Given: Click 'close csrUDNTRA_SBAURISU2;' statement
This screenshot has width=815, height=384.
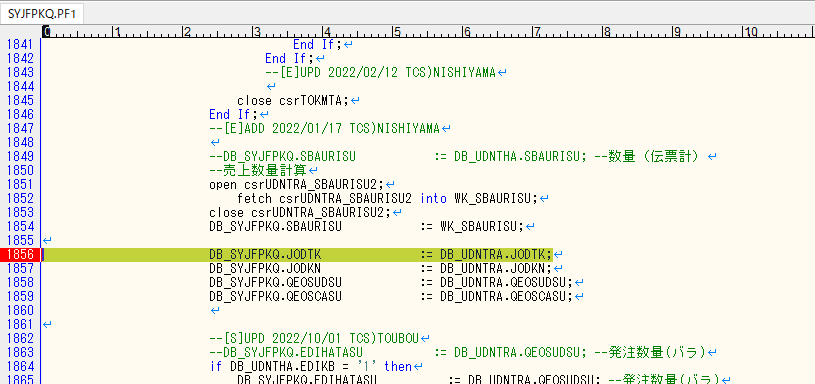Looking at the screenshot, I should coord(300,213).
